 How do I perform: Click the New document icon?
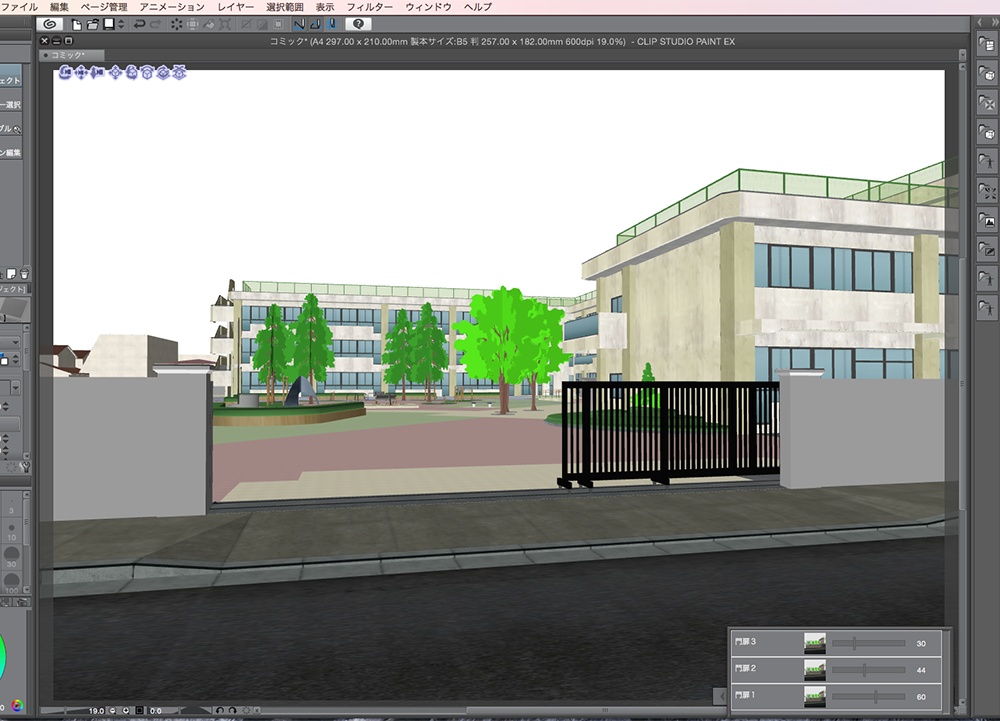point(77,24)
